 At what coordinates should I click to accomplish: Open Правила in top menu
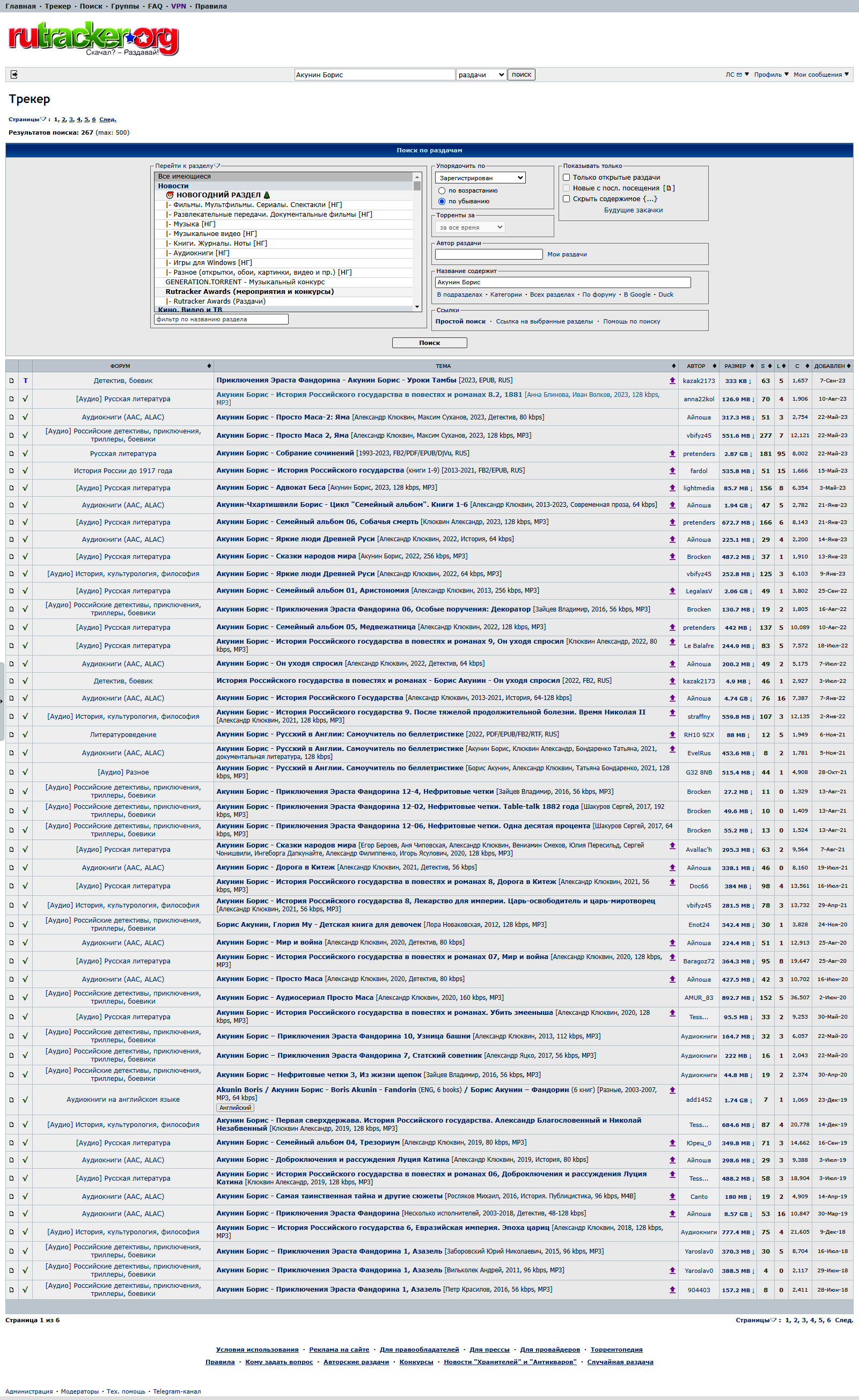click(211, 6)
